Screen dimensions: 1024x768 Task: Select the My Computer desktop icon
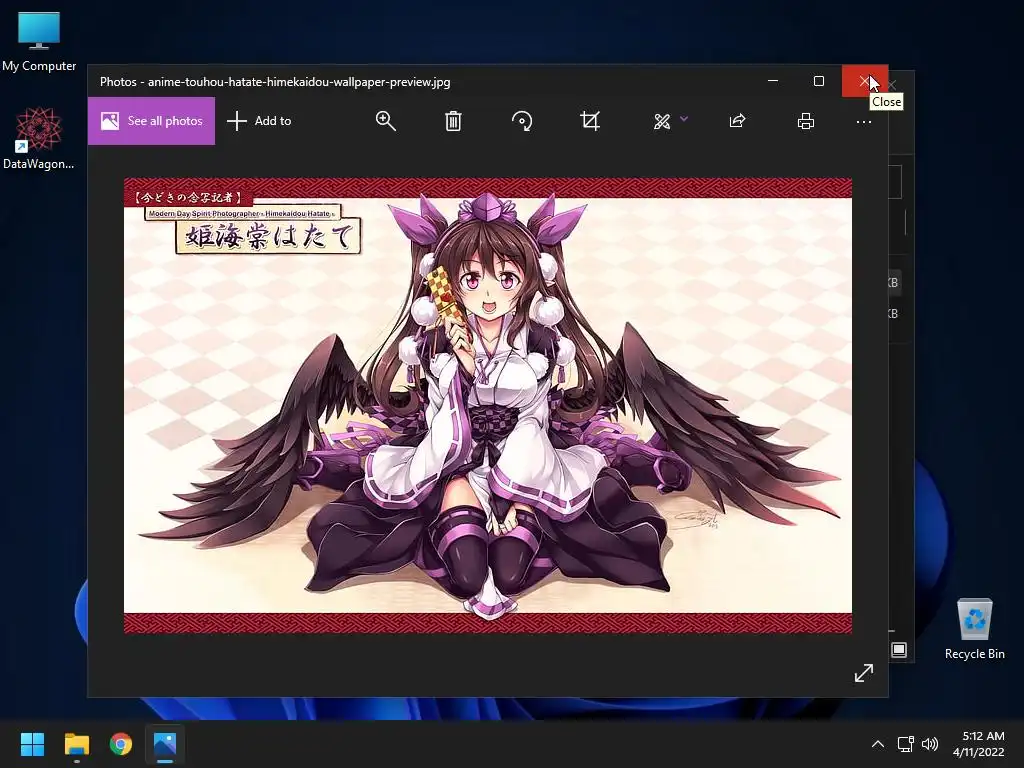pos(39,42)
